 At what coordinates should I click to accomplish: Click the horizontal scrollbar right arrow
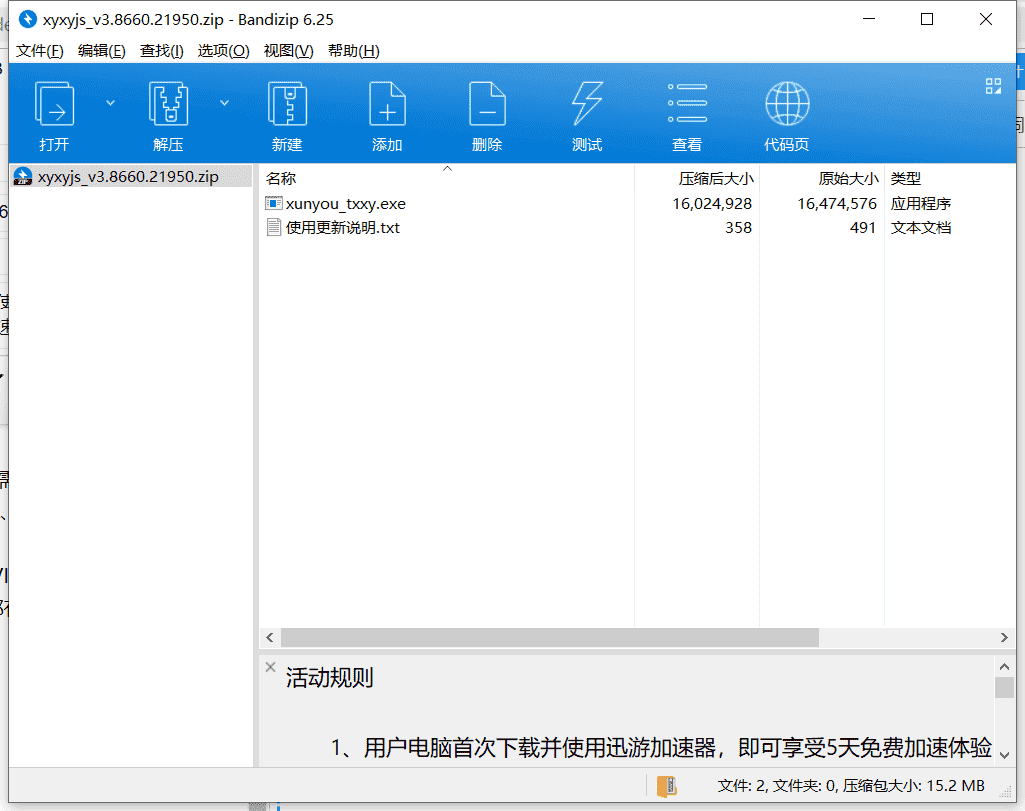click(1004, 637)
